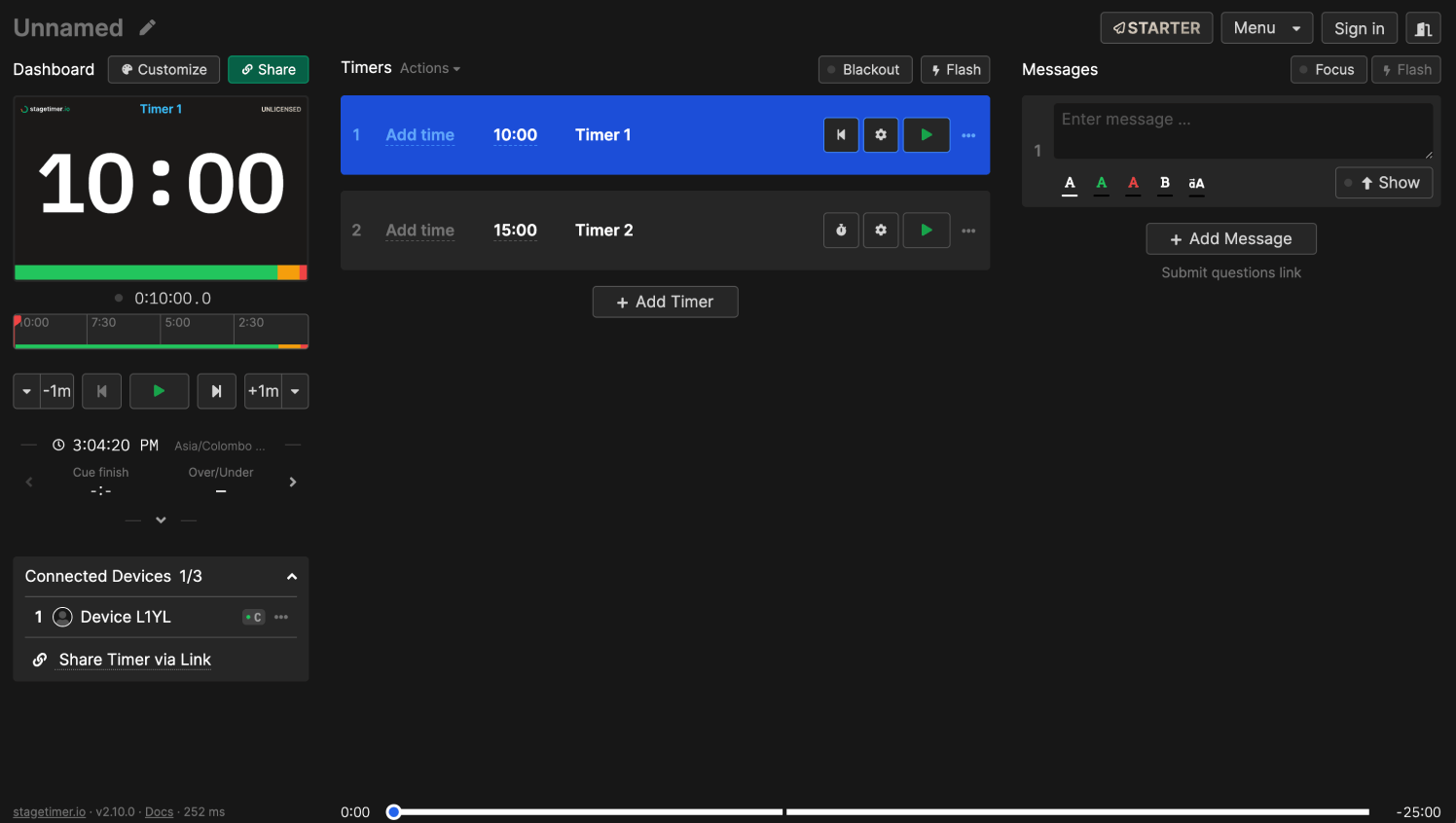Open Customize settings

pos(164,70)
